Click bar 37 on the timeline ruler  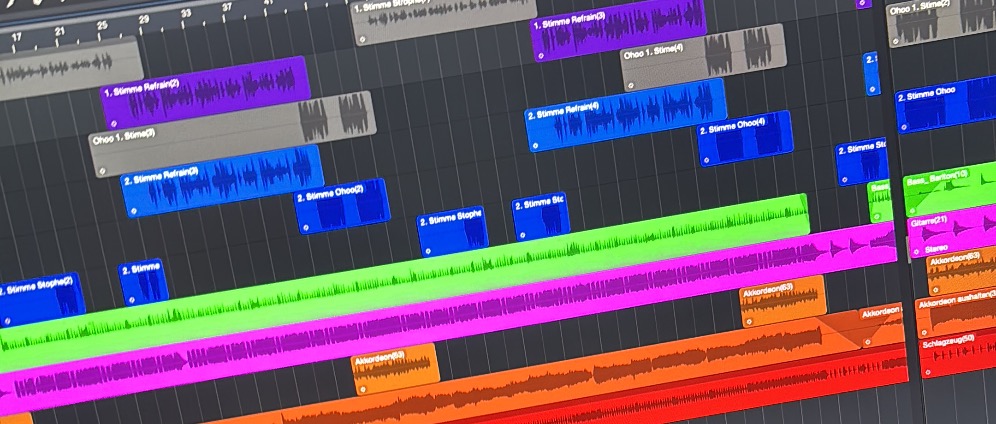tap(227, 7)
